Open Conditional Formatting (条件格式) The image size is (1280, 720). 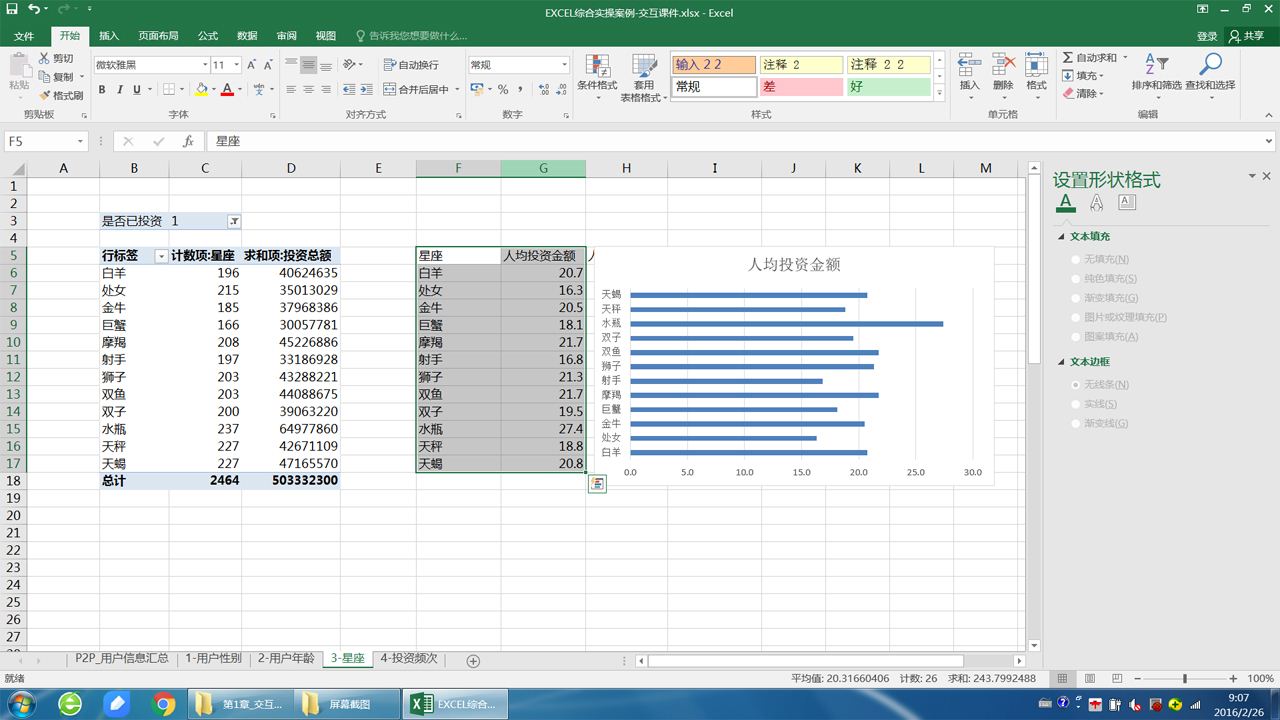[597, 74]
